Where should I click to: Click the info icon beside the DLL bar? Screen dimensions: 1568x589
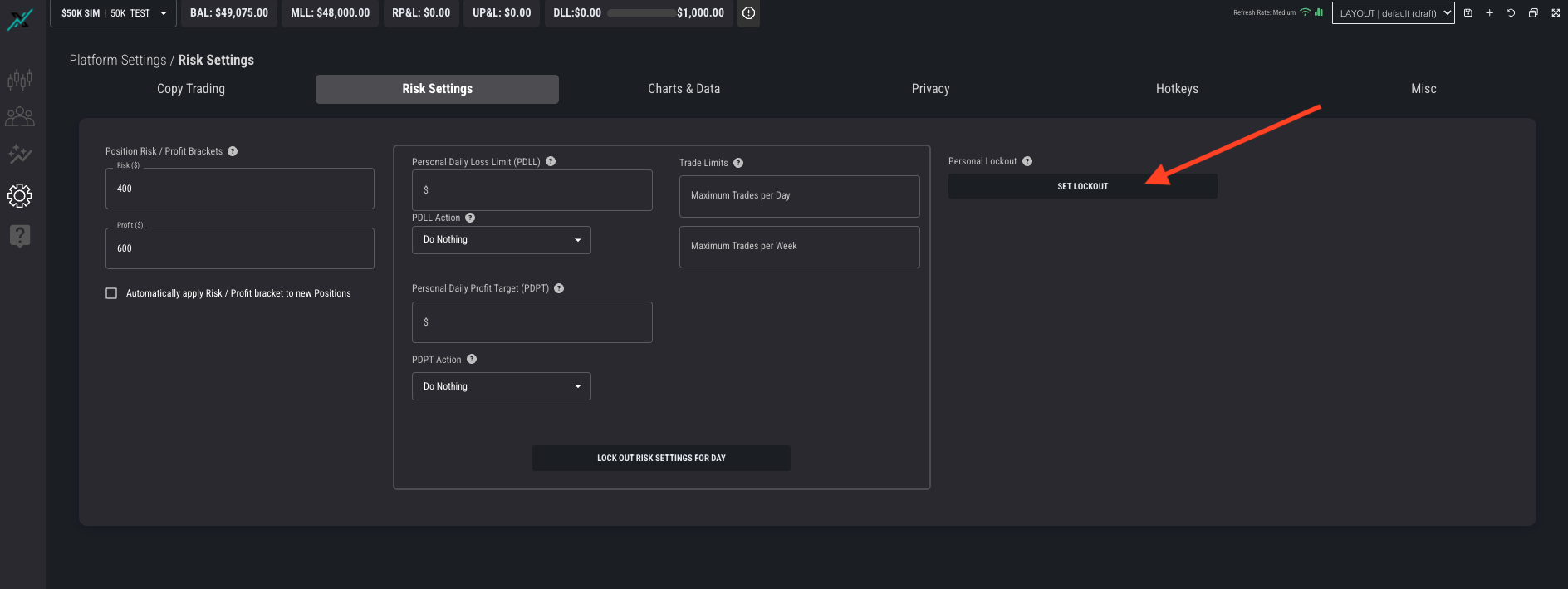(748, 13)
